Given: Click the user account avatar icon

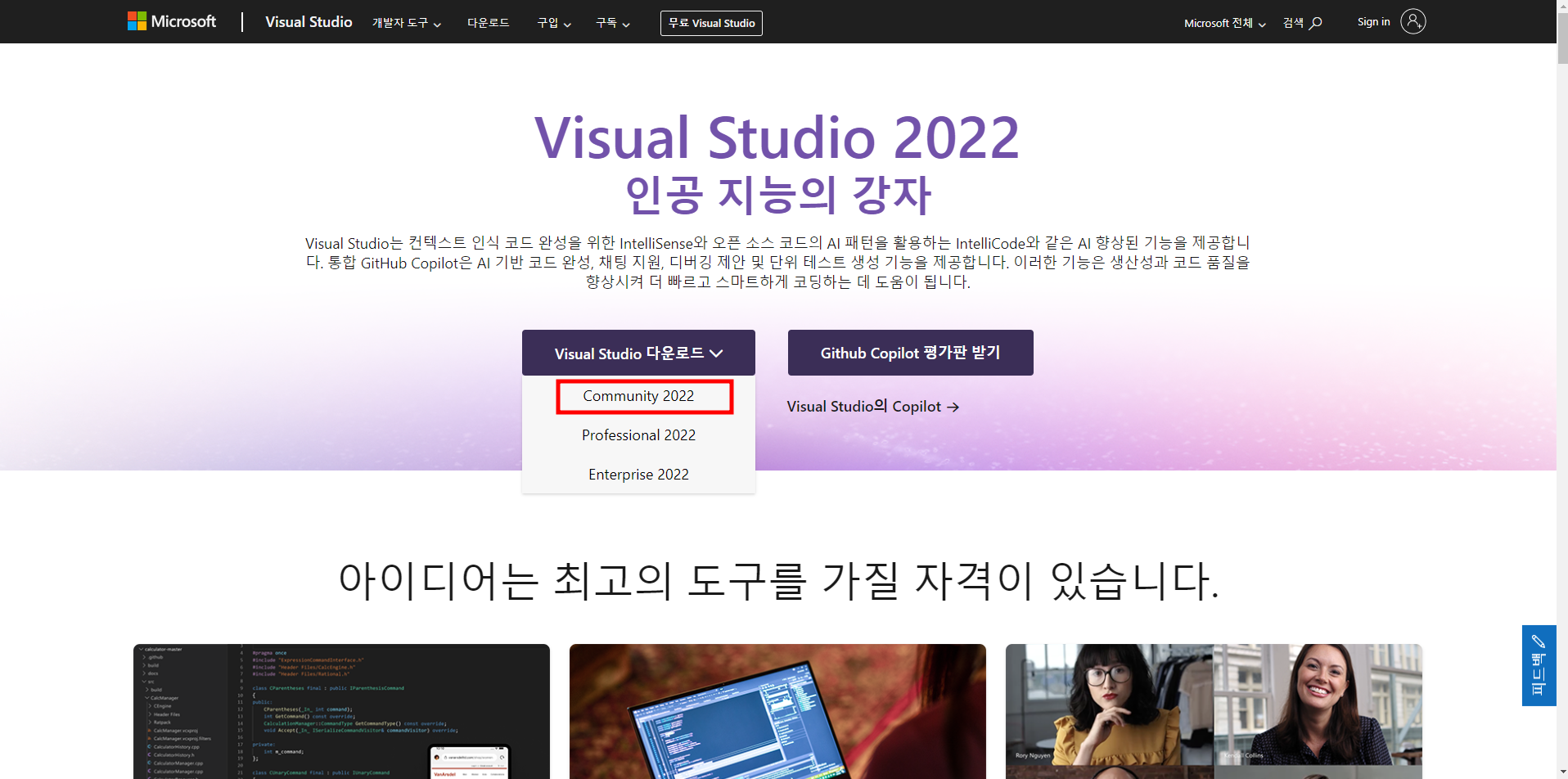Looking at the screenshot, I should 1413,21.
